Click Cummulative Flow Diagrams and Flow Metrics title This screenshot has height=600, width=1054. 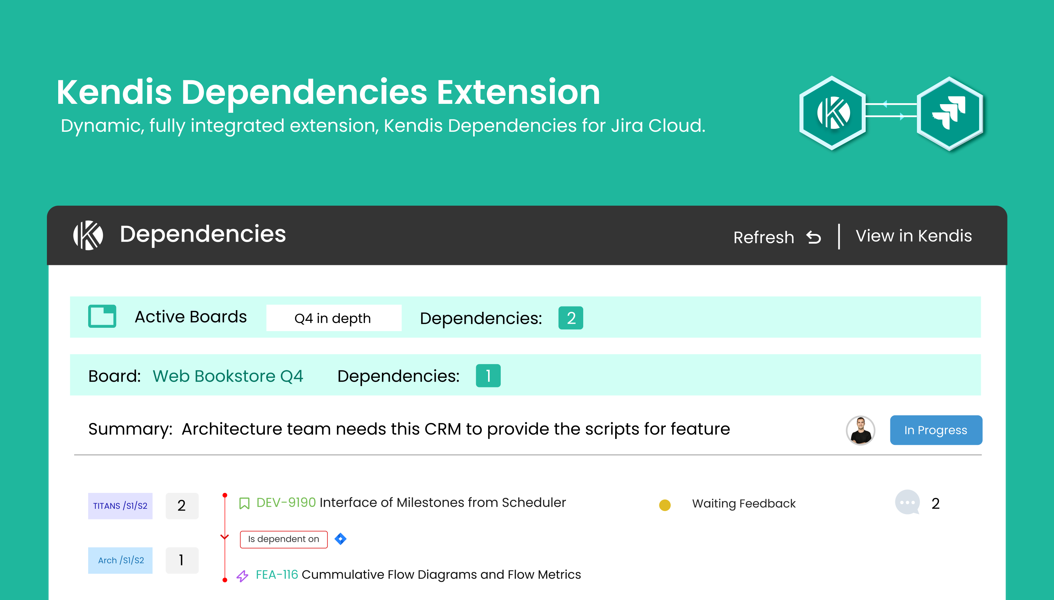click(441, 574)
